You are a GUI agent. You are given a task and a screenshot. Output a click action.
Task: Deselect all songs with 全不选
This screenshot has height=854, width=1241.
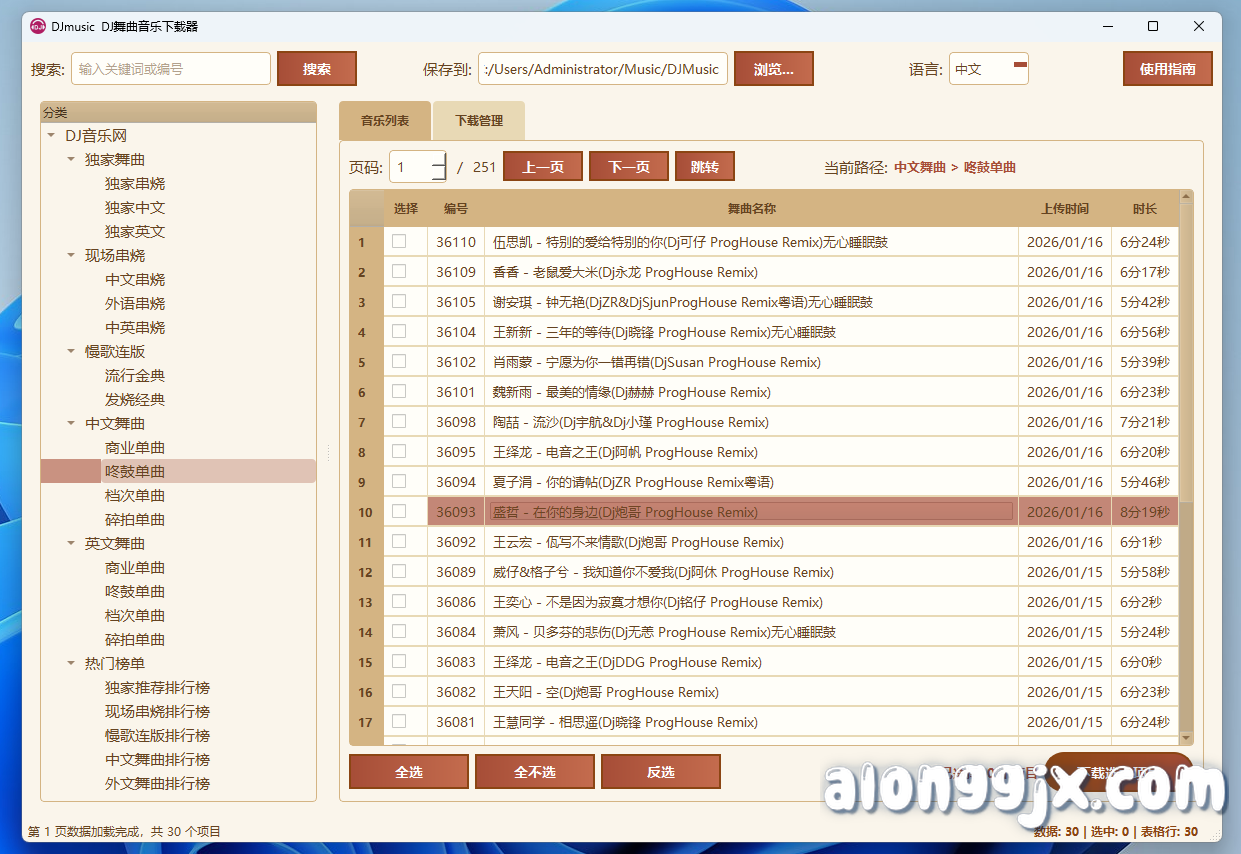click(535, 771)
